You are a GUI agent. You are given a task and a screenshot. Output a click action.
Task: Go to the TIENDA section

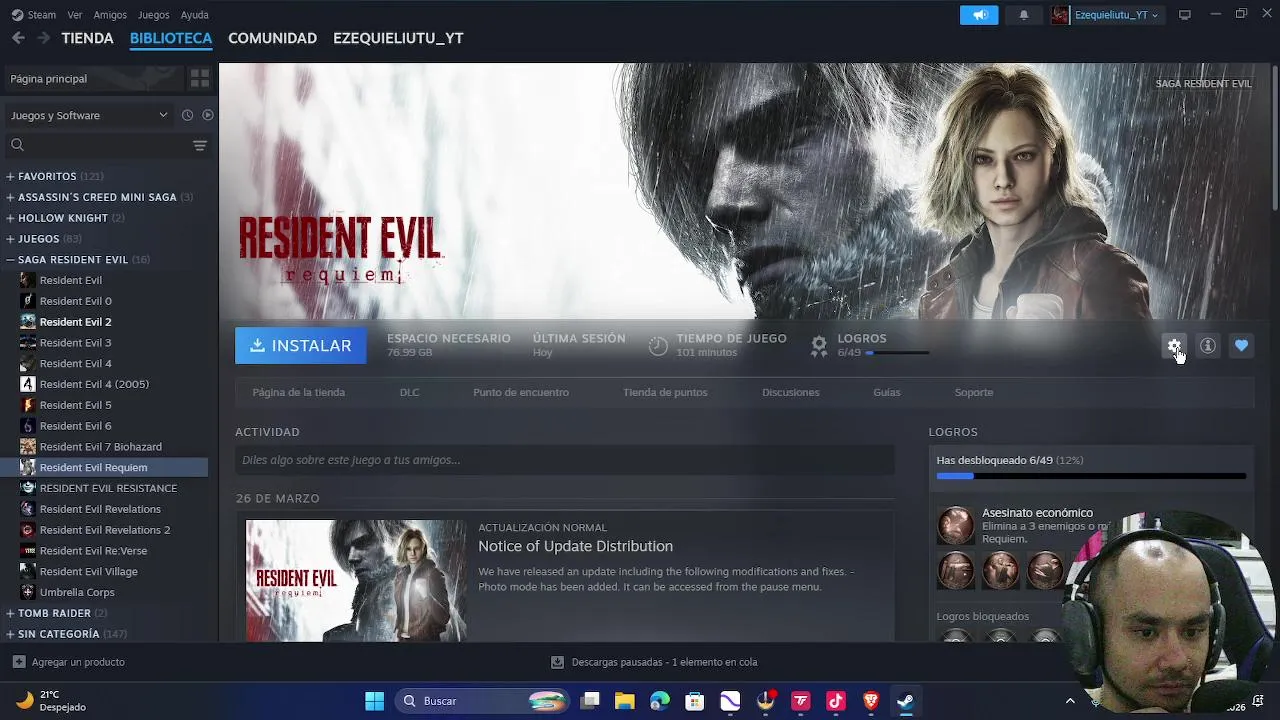88,38
